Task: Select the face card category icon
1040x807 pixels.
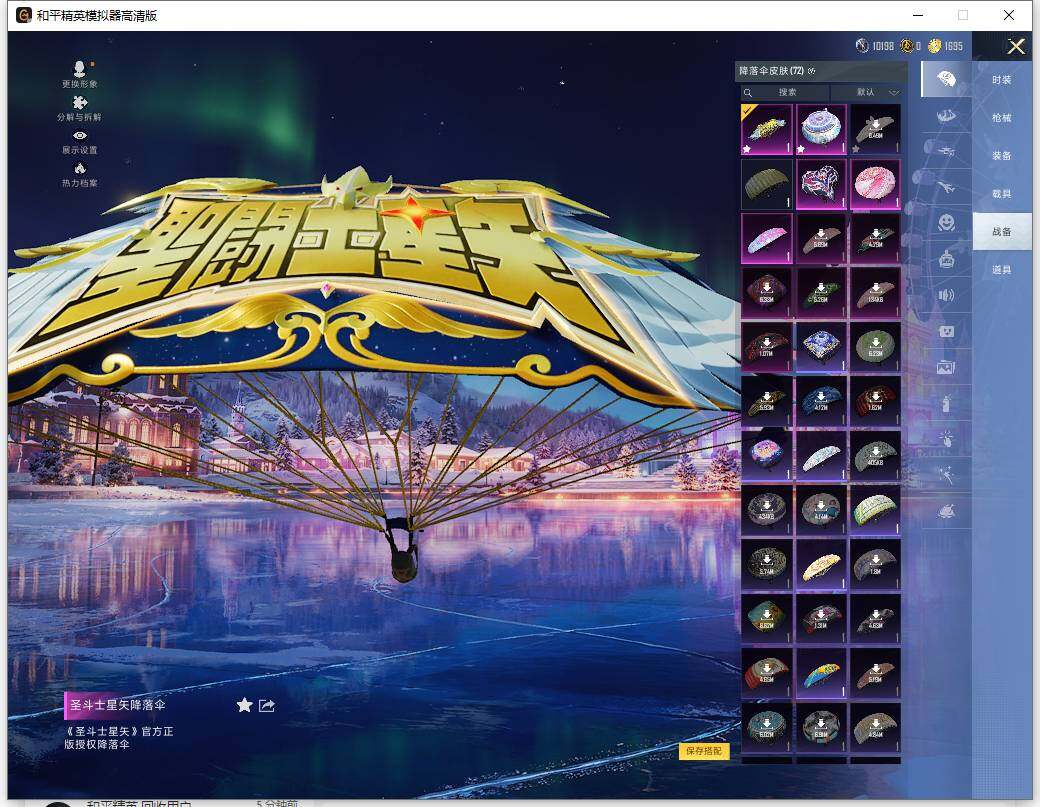Action: [946, 331]
